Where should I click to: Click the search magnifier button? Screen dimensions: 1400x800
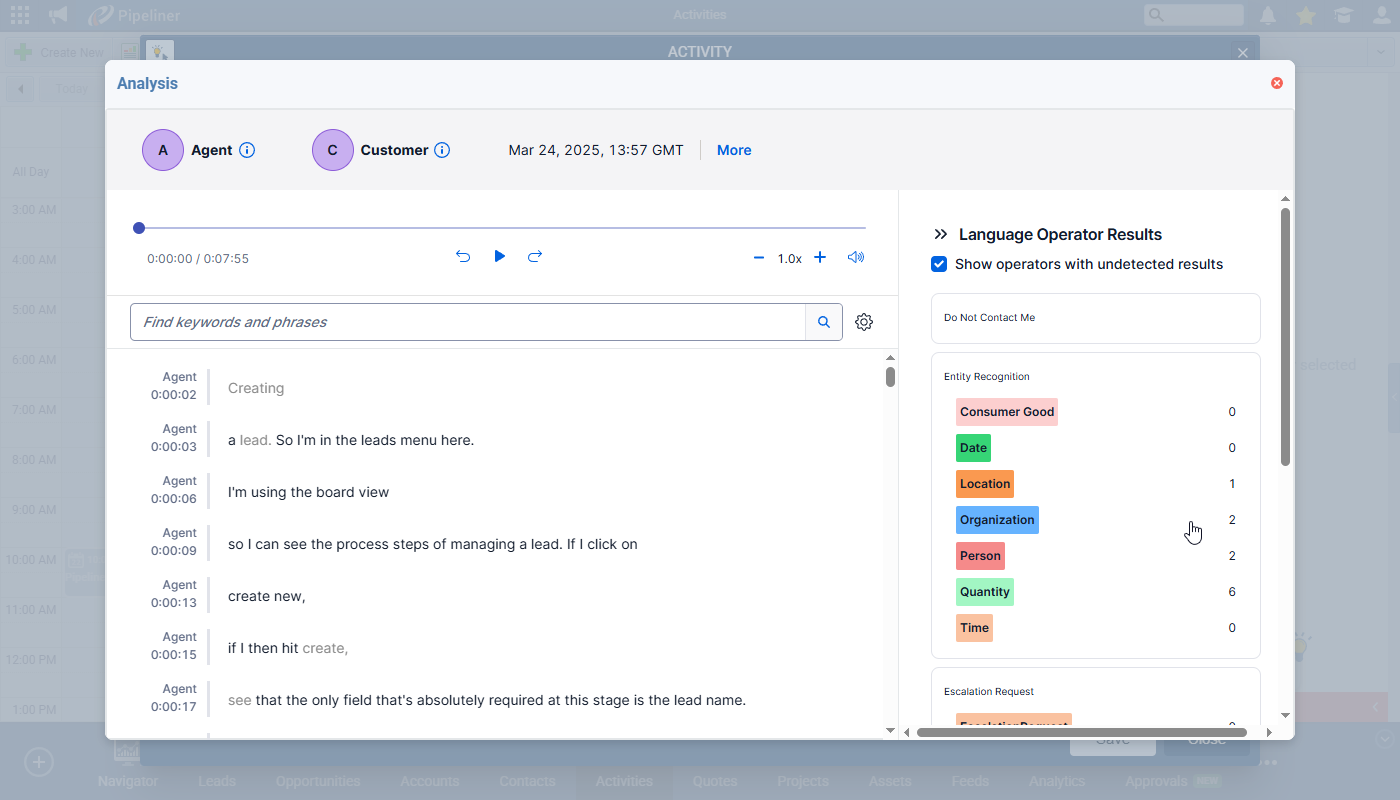[x=824, y=322]
